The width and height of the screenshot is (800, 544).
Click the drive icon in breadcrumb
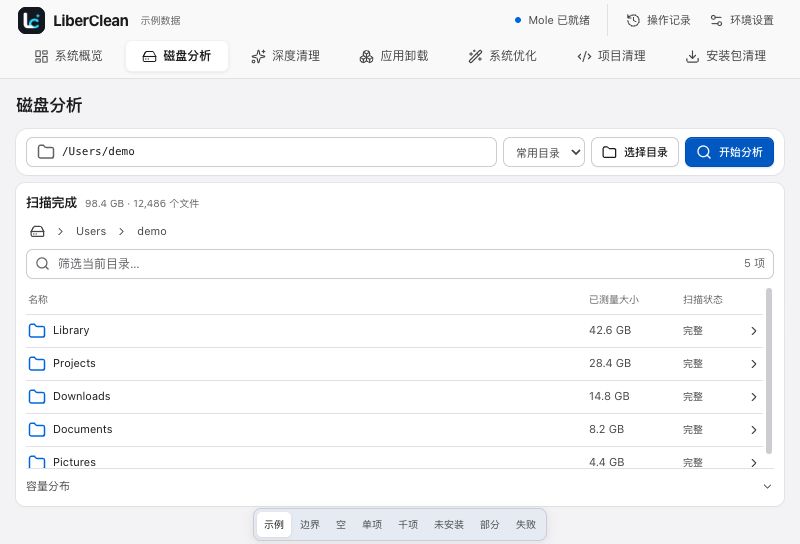[37, 231]
